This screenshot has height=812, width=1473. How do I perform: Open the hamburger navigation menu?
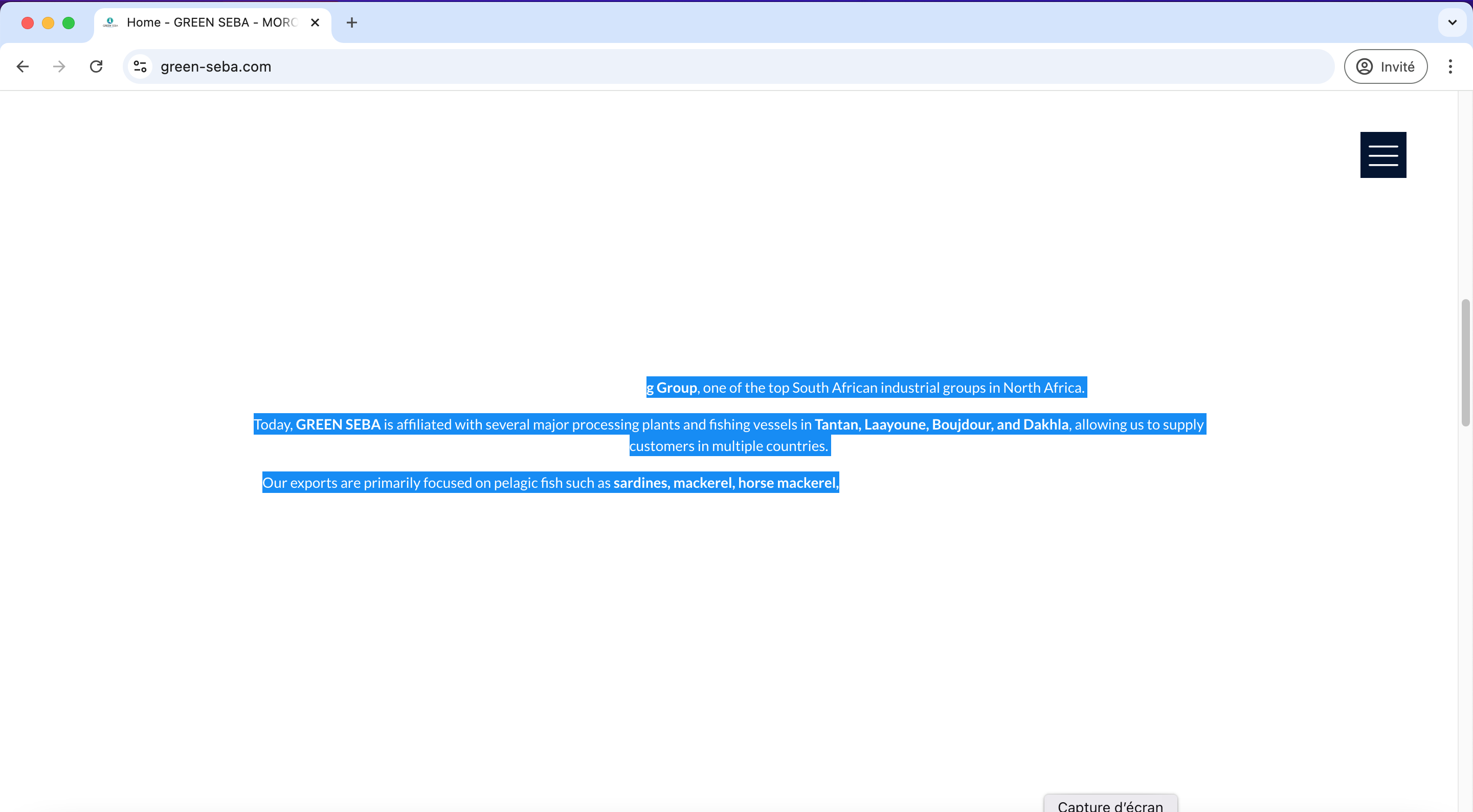point(1382,155)
